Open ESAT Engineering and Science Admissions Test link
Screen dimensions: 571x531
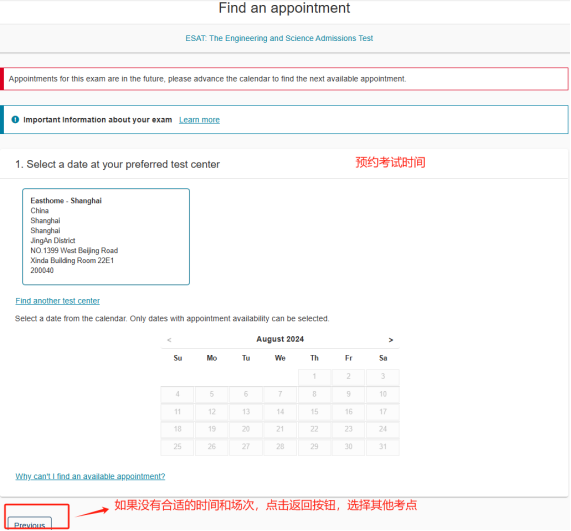tap(279, 38)
